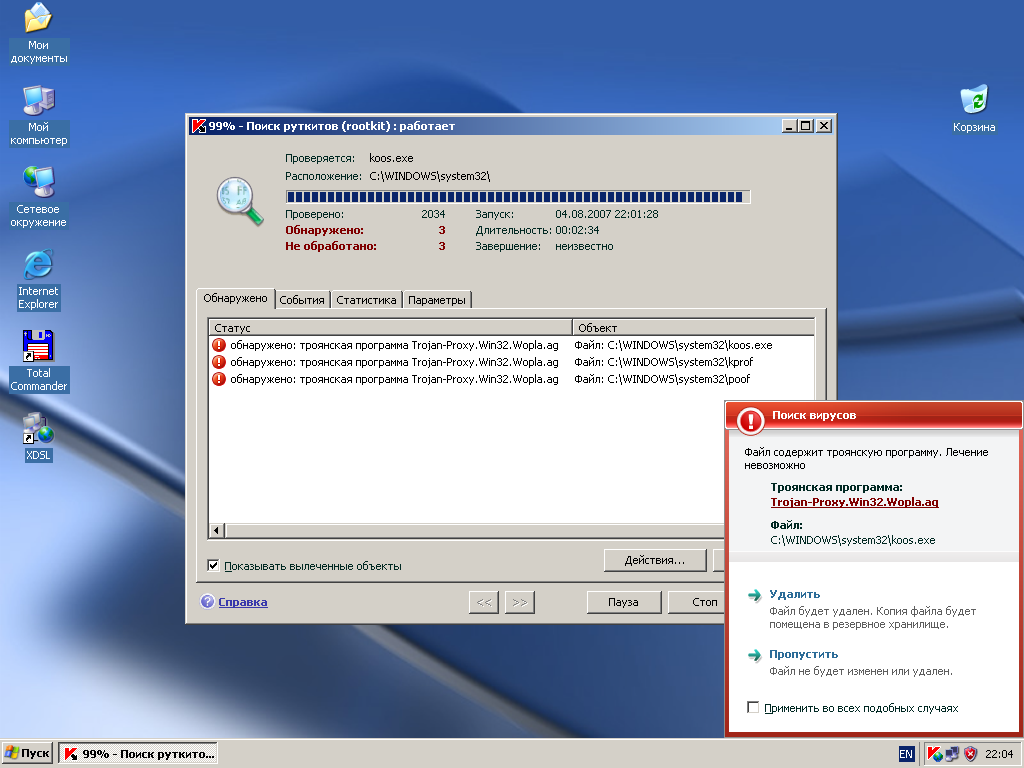Switch to the Обнаружено tab
Image resolution: width=1024 pixels, height=768 pixels.
235,298
